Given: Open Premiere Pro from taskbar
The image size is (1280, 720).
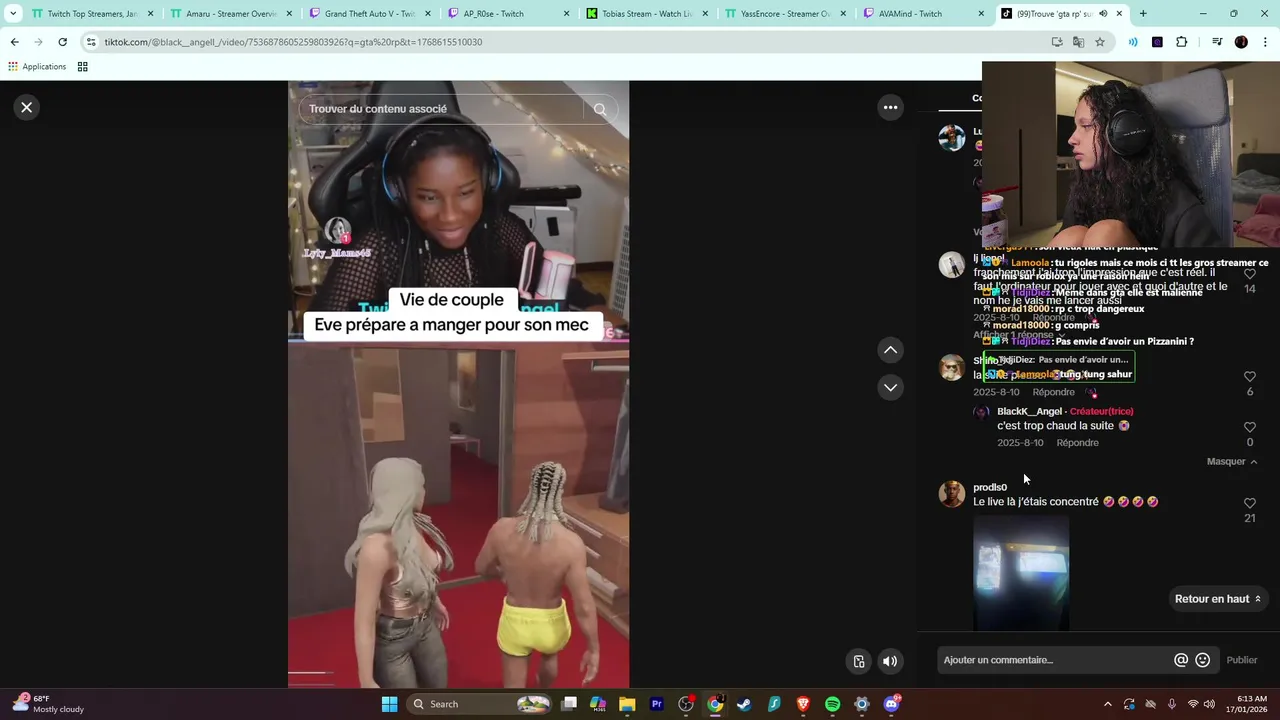Looking at the screenshot, I should click(657, 704).
